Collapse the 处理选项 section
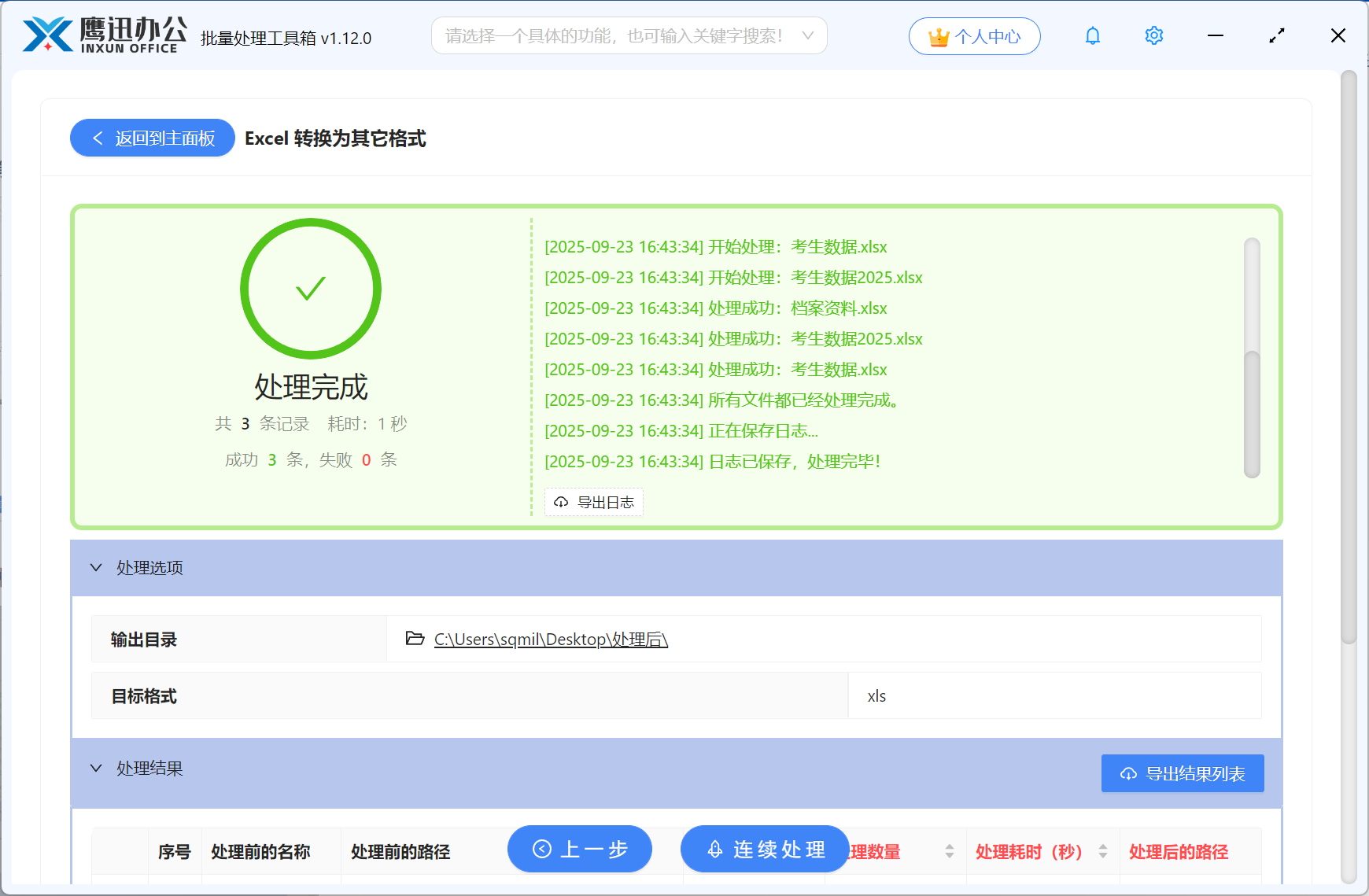Screen dimensions: 1369x896 (96, 567)
